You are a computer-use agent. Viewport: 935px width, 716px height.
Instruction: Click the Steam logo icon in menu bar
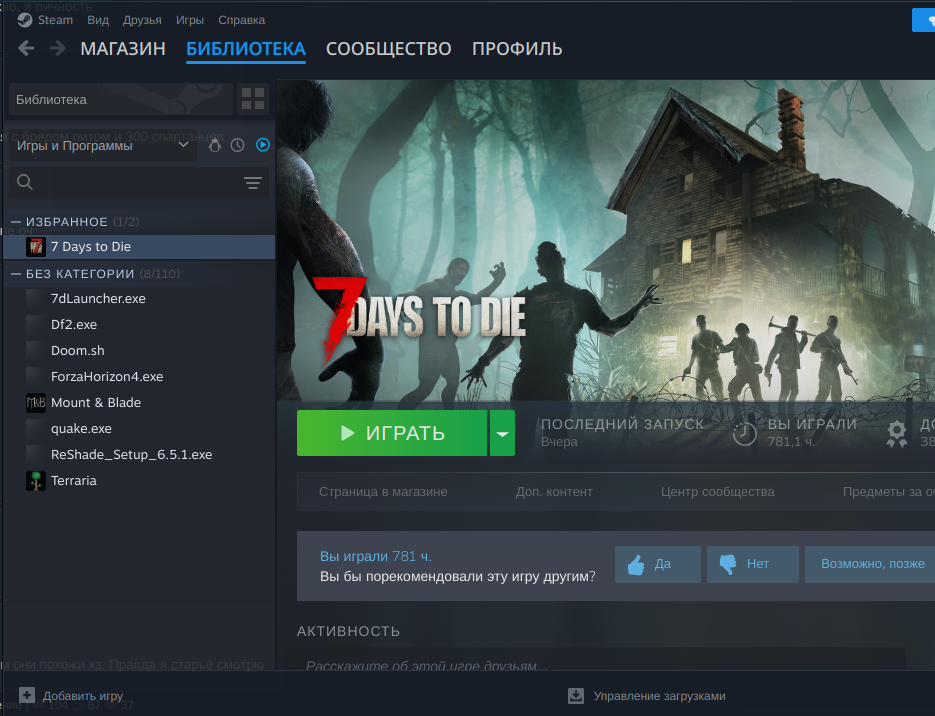click(25, 20)
